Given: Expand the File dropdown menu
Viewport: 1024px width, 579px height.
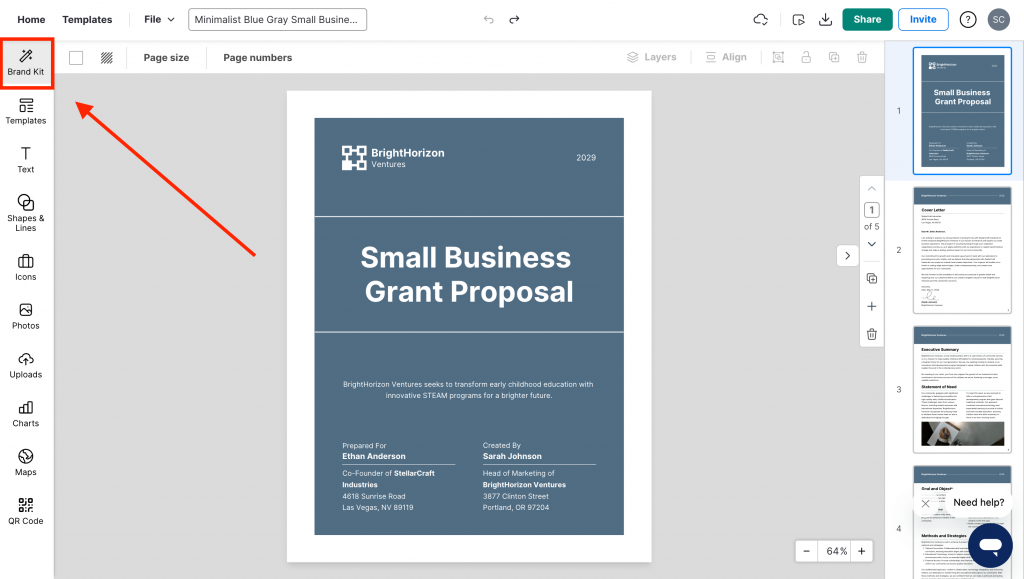Looking at the screenshot, I should 159,20.
